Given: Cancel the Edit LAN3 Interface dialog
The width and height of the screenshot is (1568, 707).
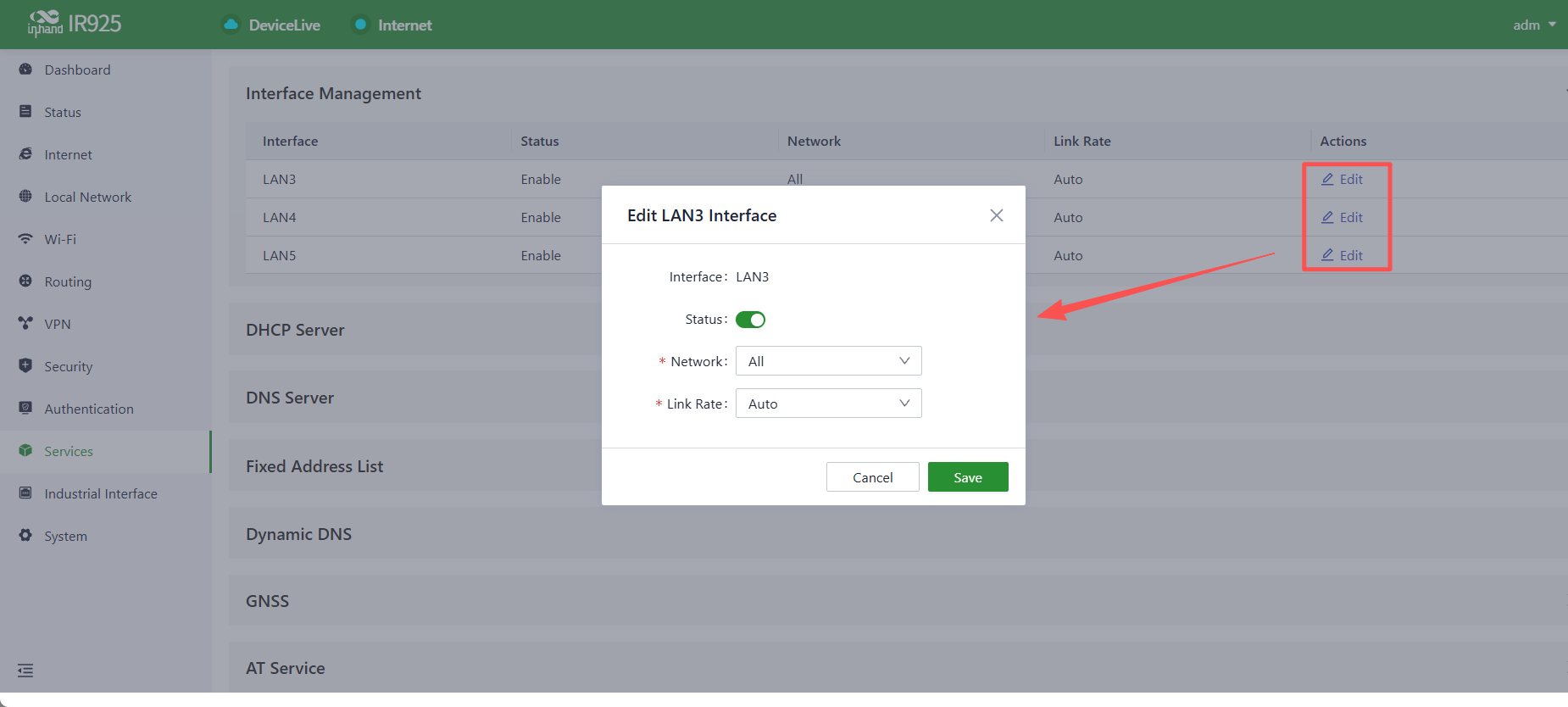Looking at the screenshot, I should (873, 477).
